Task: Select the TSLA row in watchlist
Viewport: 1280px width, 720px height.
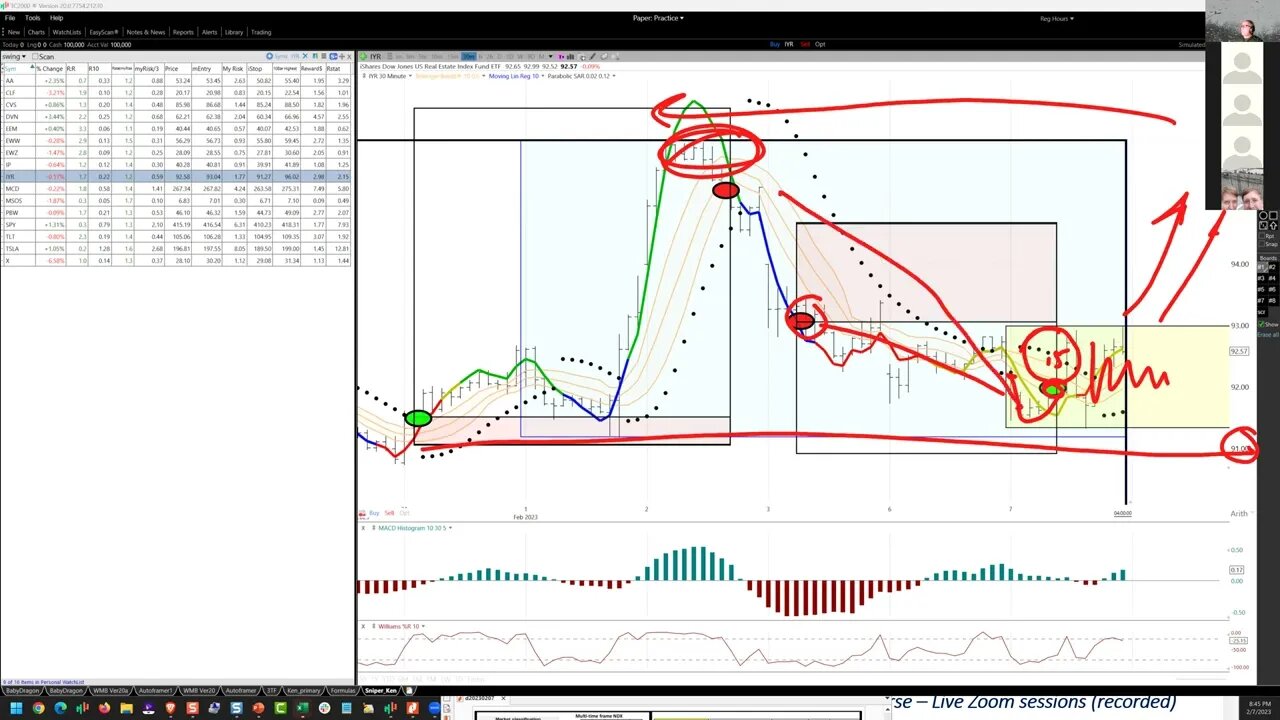Action: [x=176, y=248]
